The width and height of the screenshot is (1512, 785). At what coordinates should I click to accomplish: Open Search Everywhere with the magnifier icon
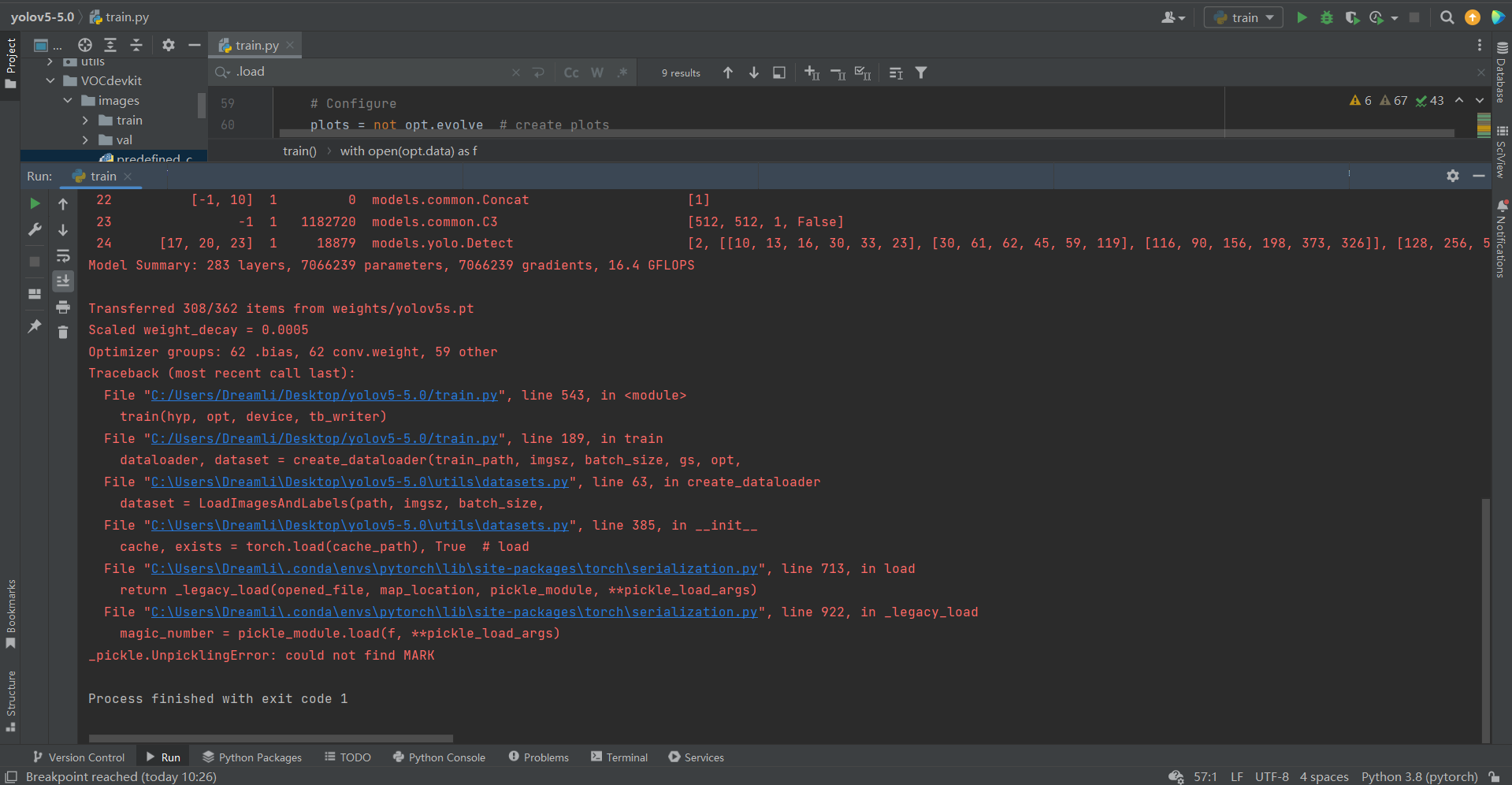[x=1447, y=17]
